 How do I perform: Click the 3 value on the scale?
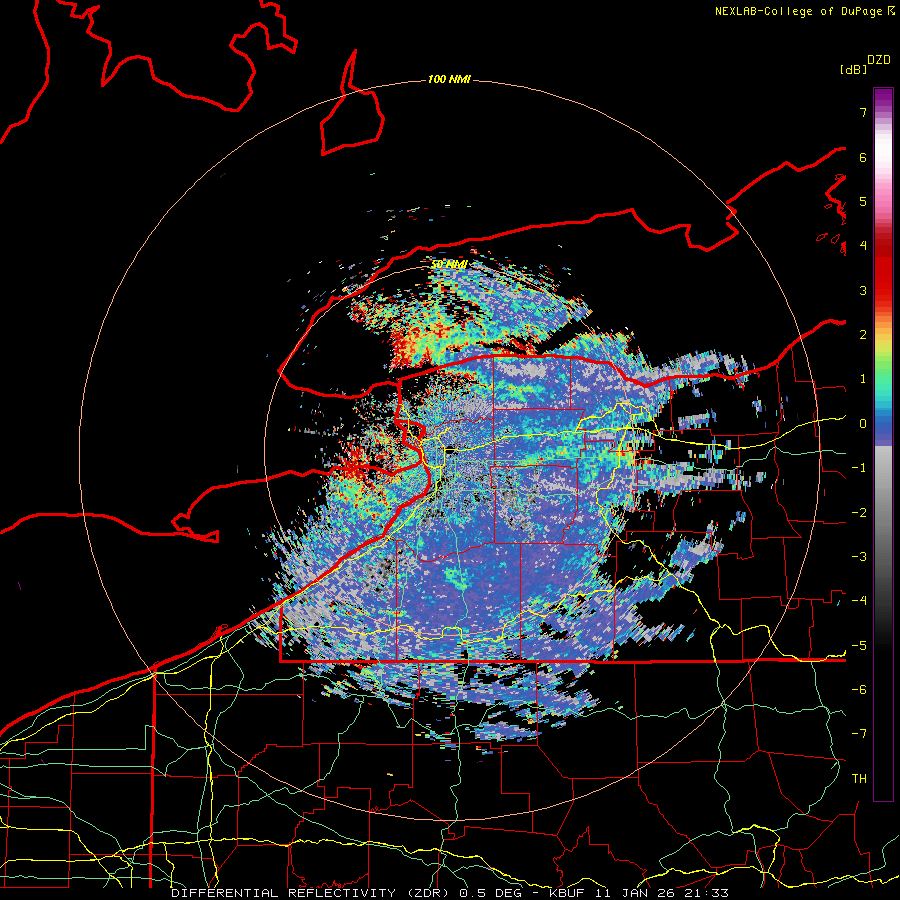[x=863, y=290]
